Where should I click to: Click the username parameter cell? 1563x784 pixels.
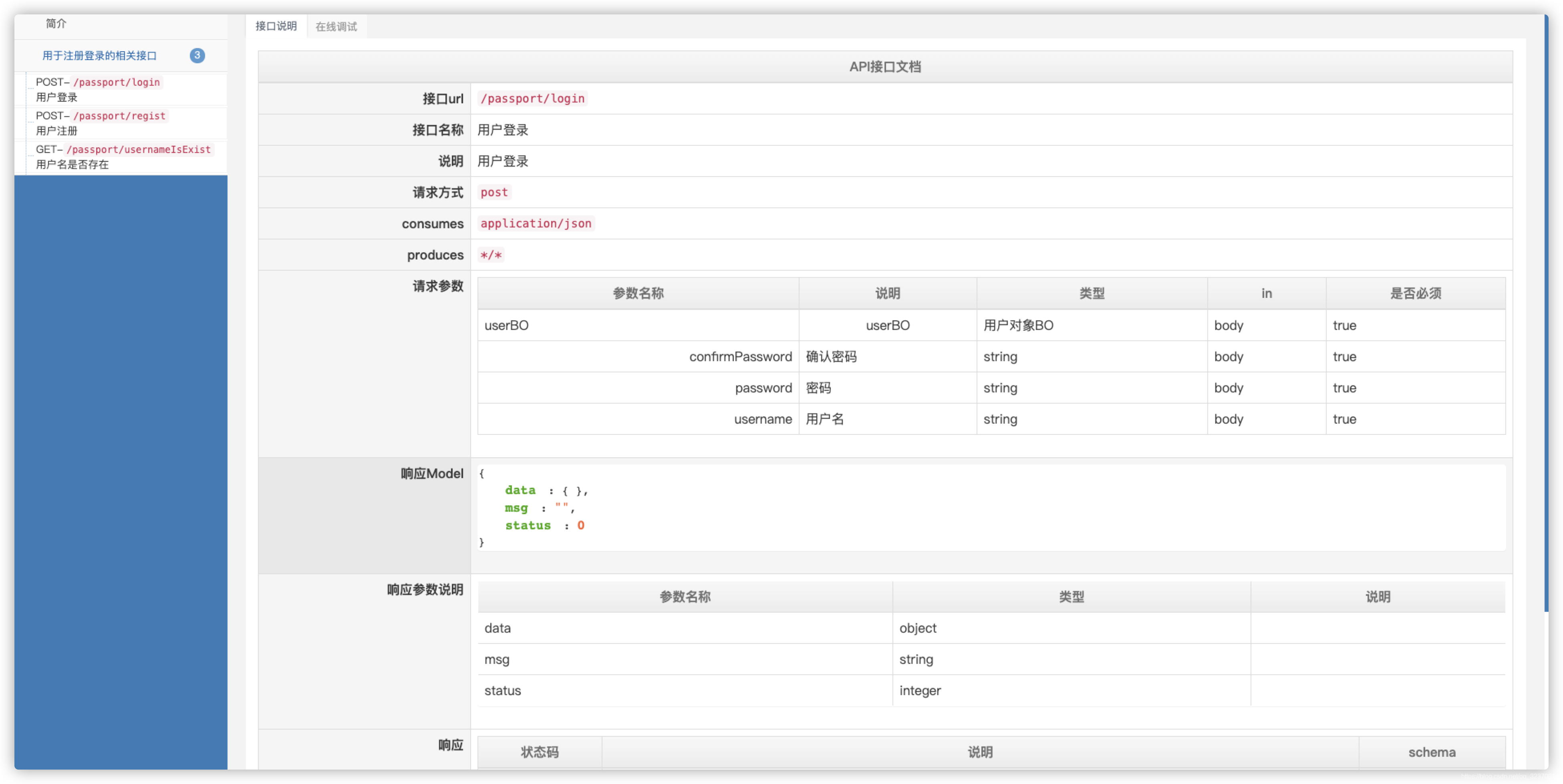click(x=638, y=419)
